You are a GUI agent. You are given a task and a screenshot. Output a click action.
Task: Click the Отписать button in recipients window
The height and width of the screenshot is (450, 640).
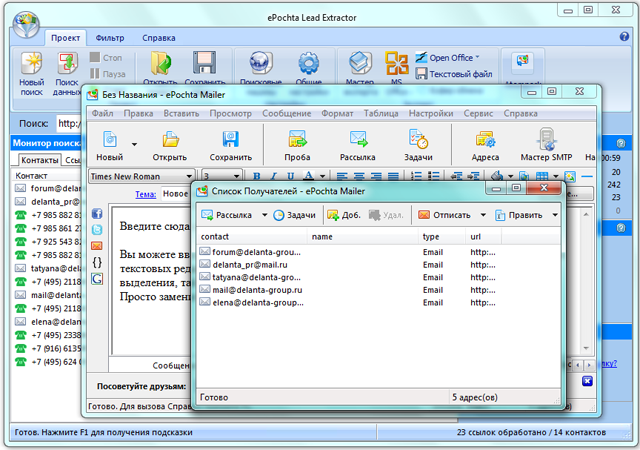click(445, 215)
